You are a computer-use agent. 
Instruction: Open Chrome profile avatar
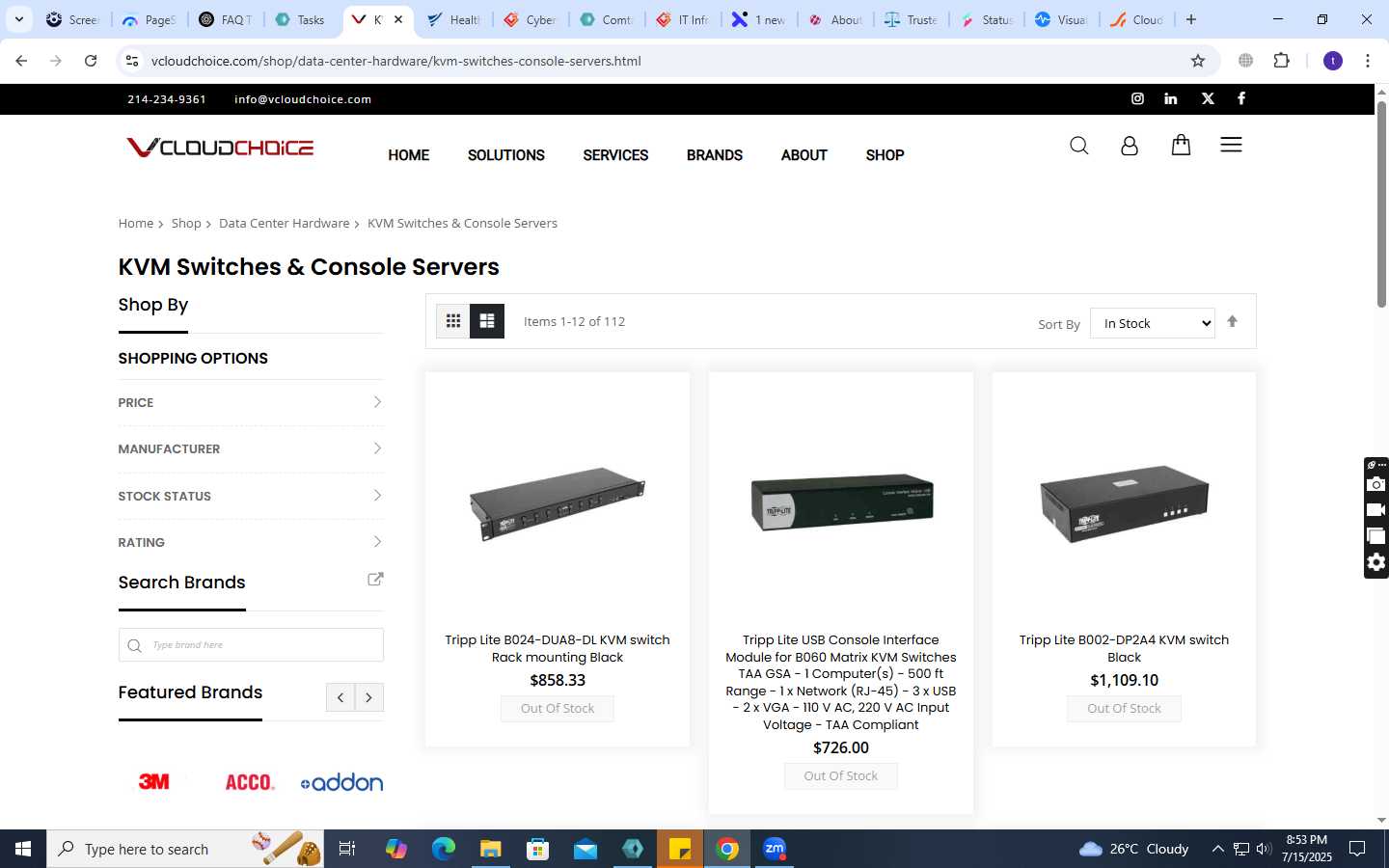[1333, 61]
